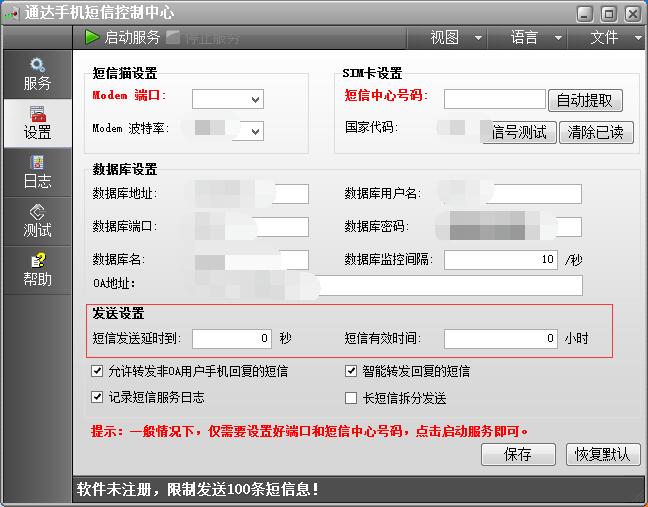Maximize the 通达手机短信控制中心 window

tap(608, 14)
